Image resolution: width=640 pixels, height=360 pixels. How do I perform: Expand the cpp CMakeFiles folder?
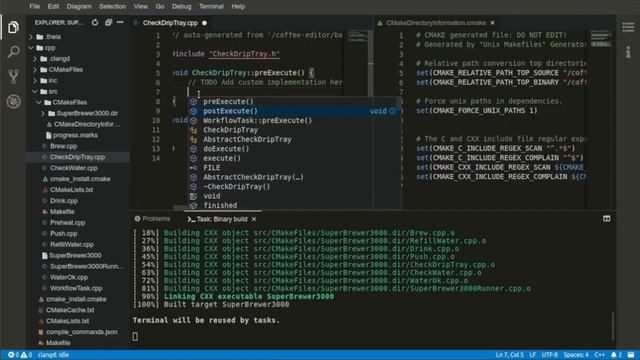coord(35,70)
